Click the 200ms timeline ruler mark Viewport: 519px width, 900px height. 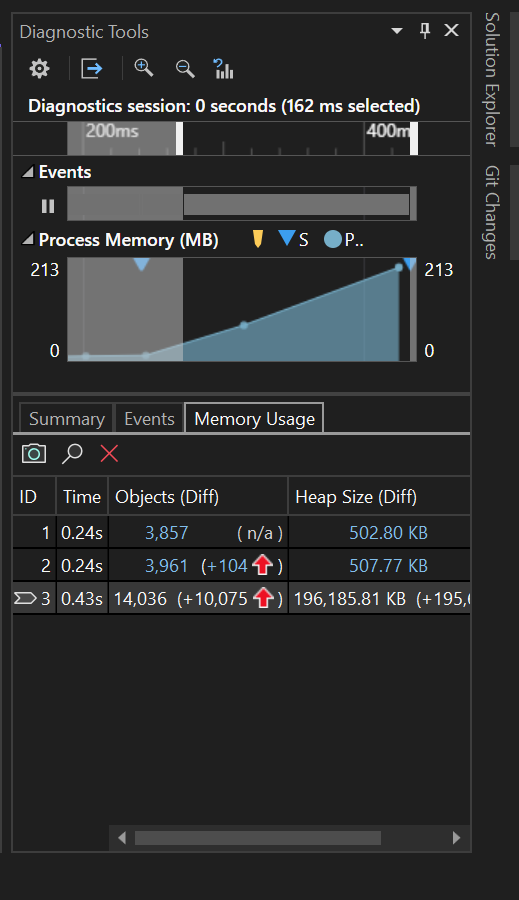coord(112,131)
